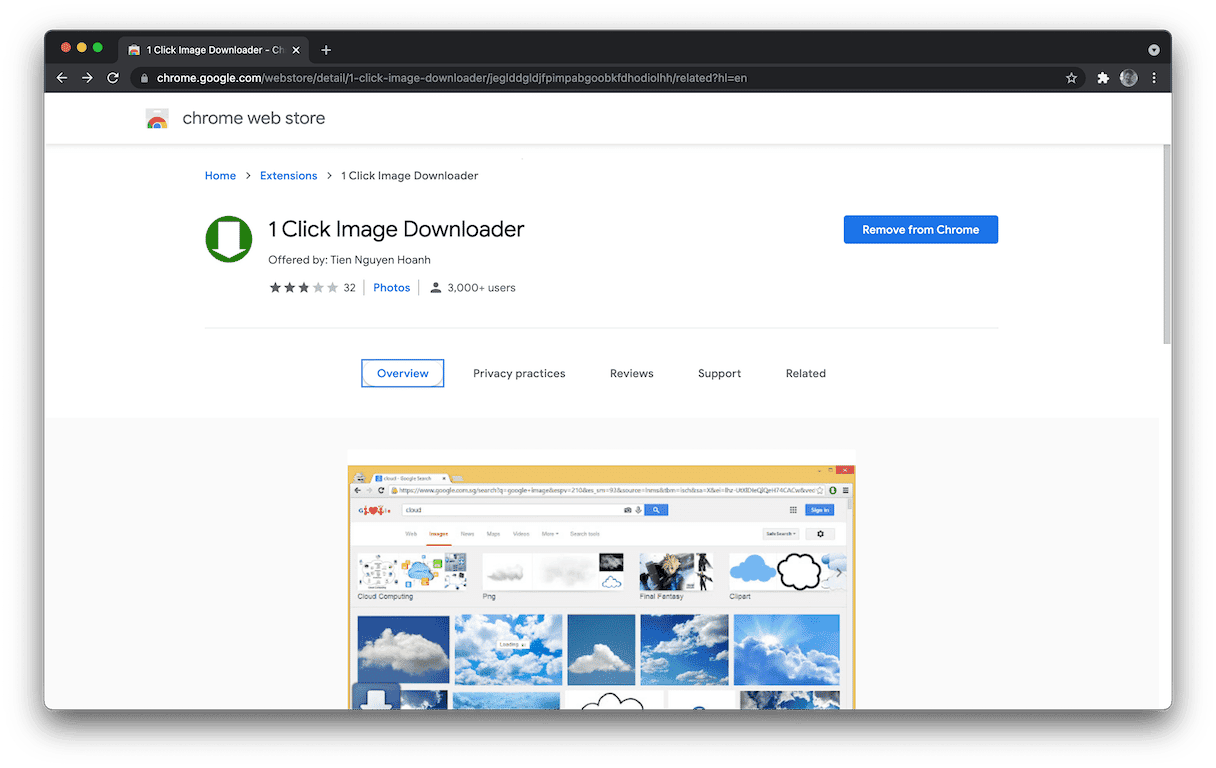1216x768 pixels.
Task: Switch to the Reviews tab
Action: (632, 374)
